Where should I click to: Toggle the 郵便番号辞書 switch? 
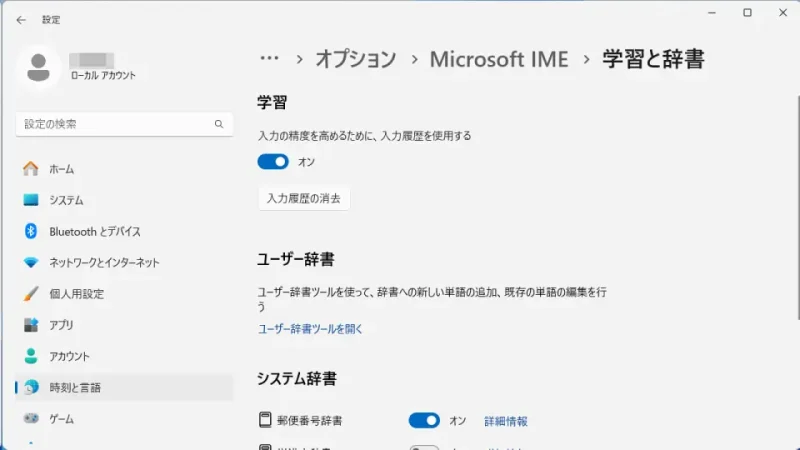point(424,420)
